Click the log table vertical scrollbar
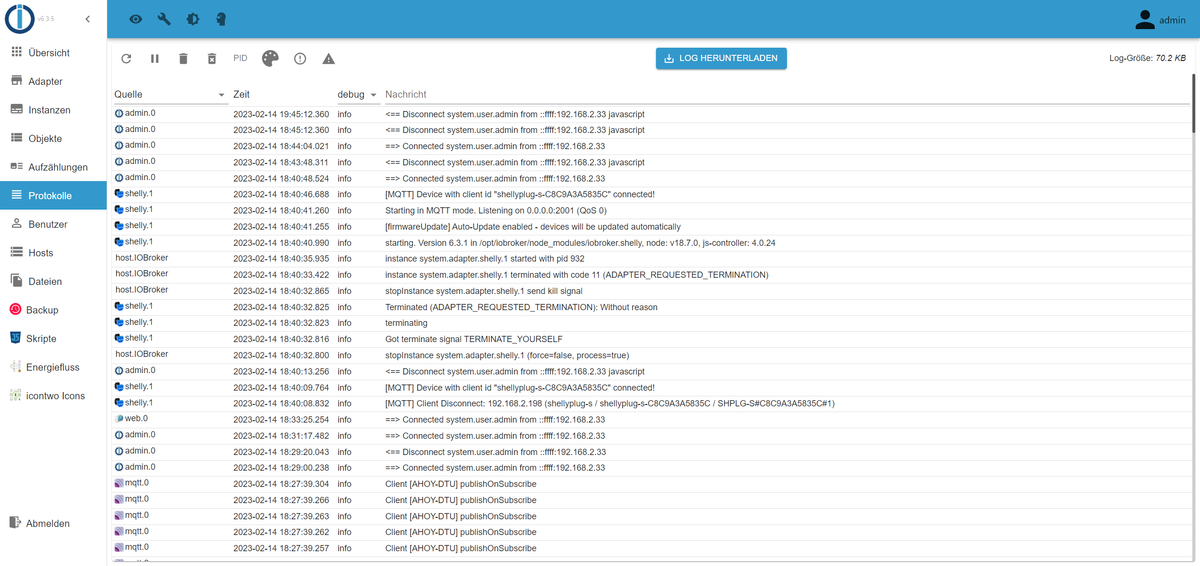Image resolution: width=1200 pixels, height=566 pixels. tap(1194, 104)
